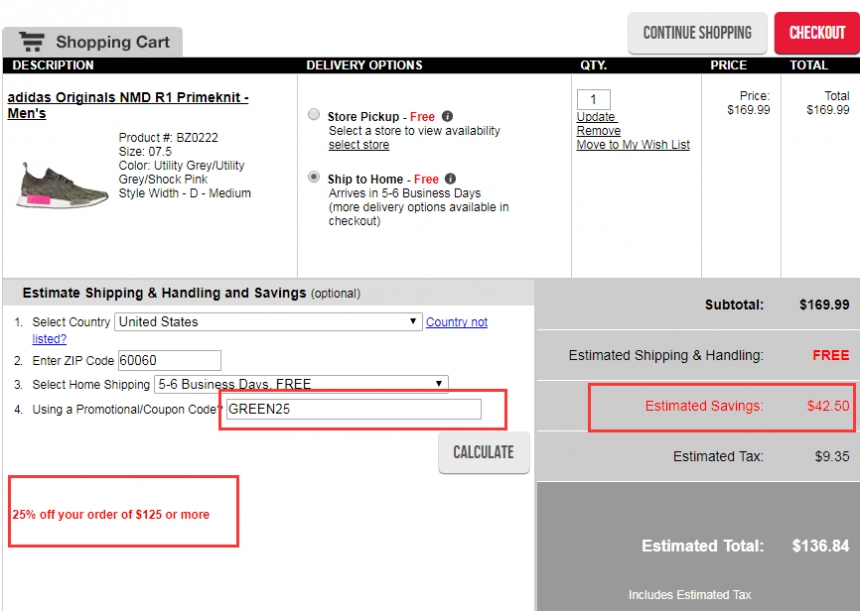Click Continue Shopping button

[697, 33]
